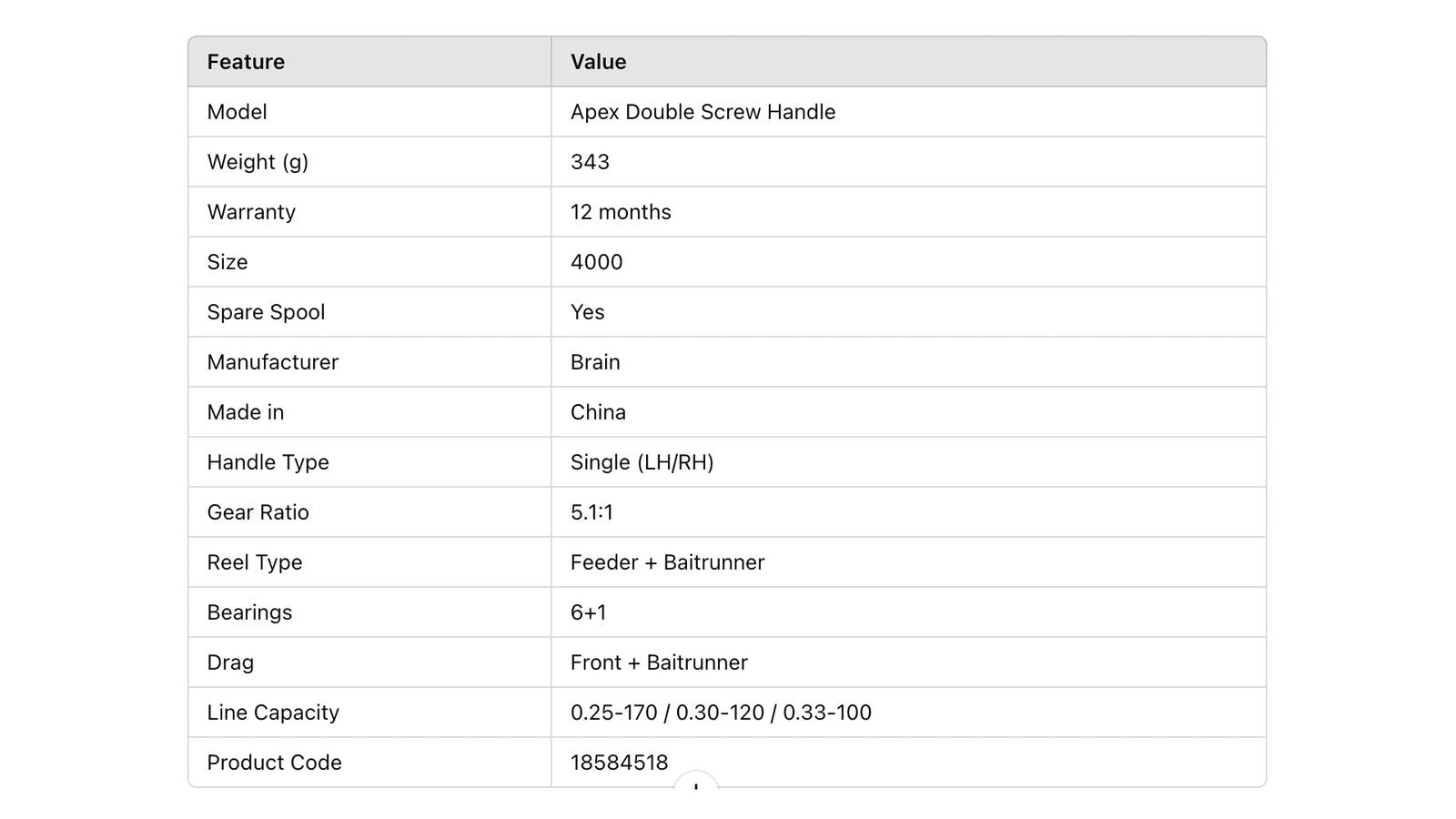Select the Front + Baitrunner drag value
This screenshot has width=1456, height=819.
[x=659, y=662]
